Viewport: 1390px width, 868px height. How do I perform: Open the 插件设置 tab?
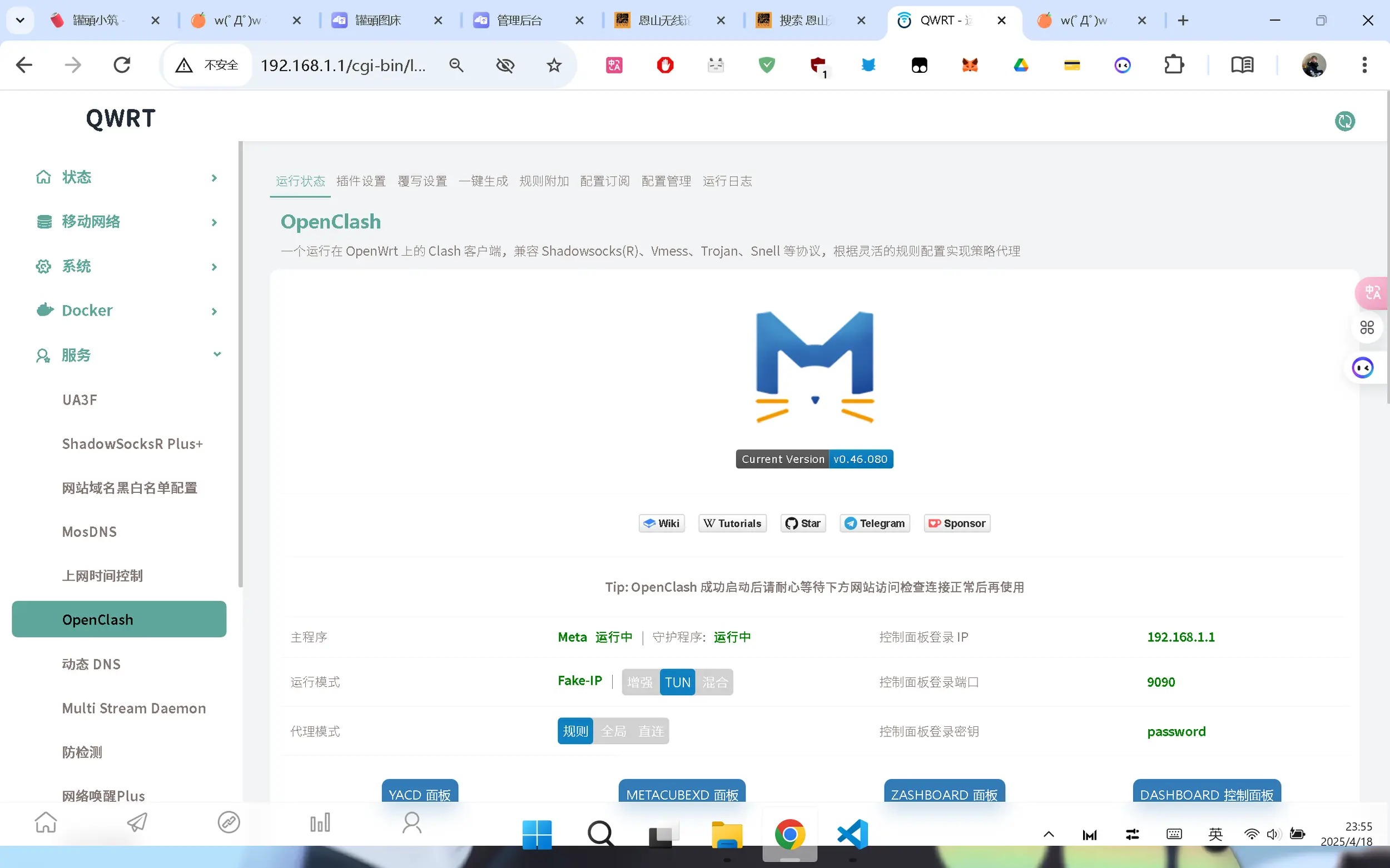pyautogui.click(x=361, y=181)
